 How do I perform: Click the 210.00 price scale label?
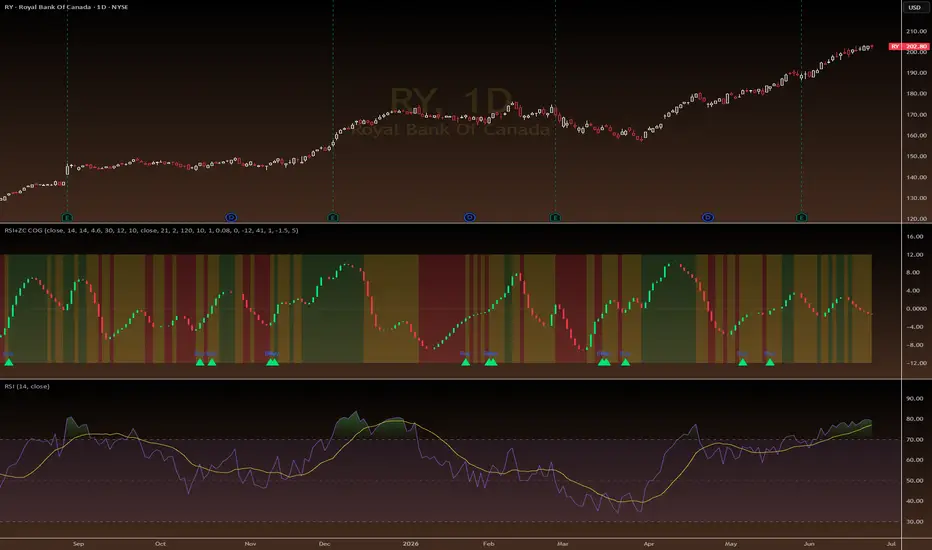point(916,31)
